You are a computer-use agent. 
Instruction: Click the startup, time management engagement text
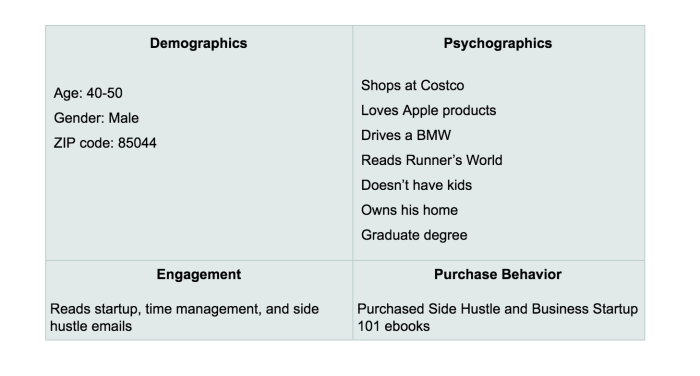pyautogui.click(x=184, y=309)
